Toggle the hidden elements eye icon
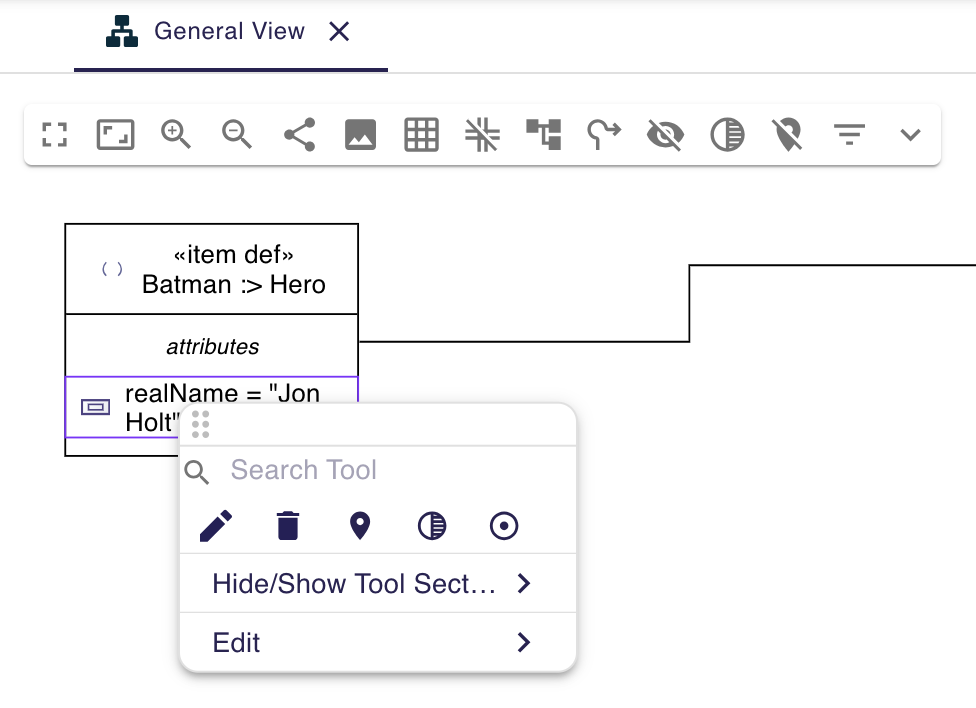 [665, 134]
